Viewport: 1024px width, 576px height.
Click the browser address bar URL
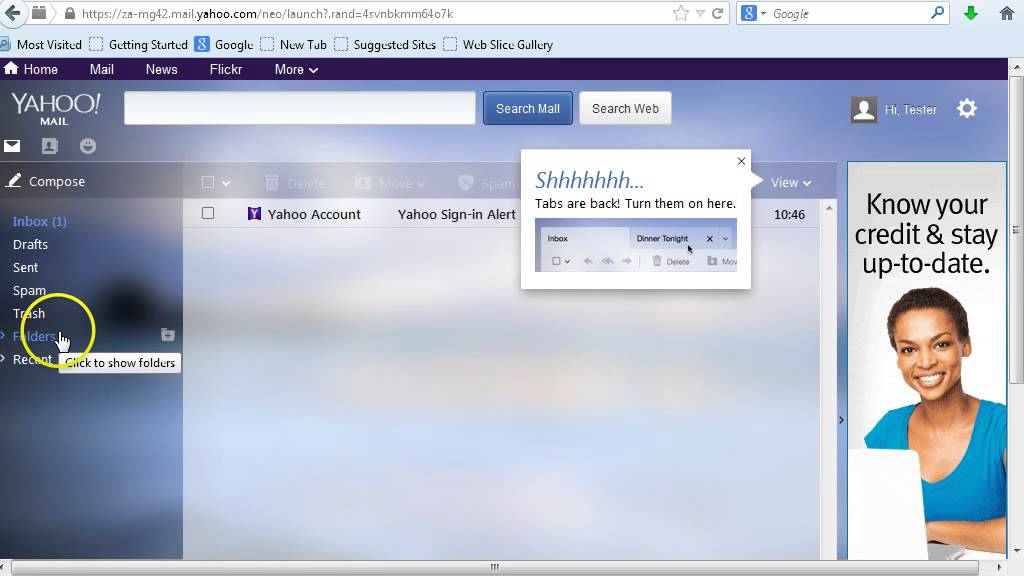268,14
